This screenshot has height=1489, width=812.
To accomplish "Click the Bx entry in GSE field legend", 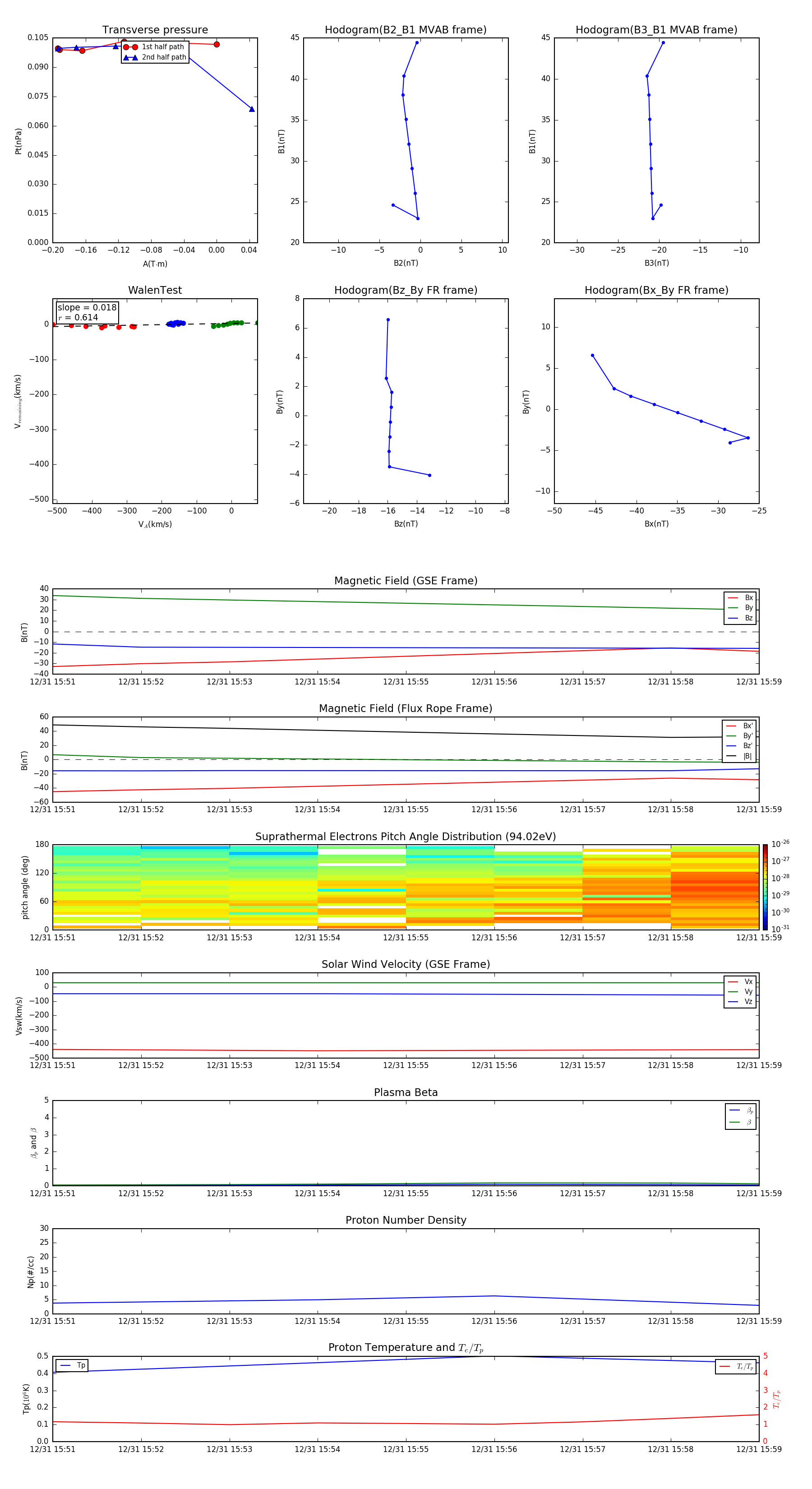I will coord(740,598).
